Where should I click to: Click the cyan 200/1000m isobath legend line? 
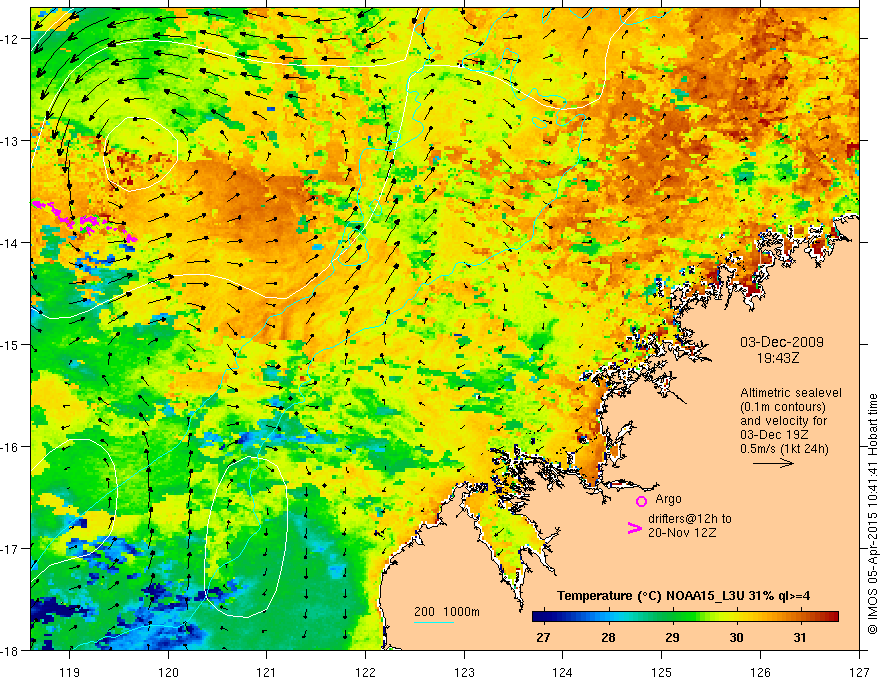pos(434,622)
